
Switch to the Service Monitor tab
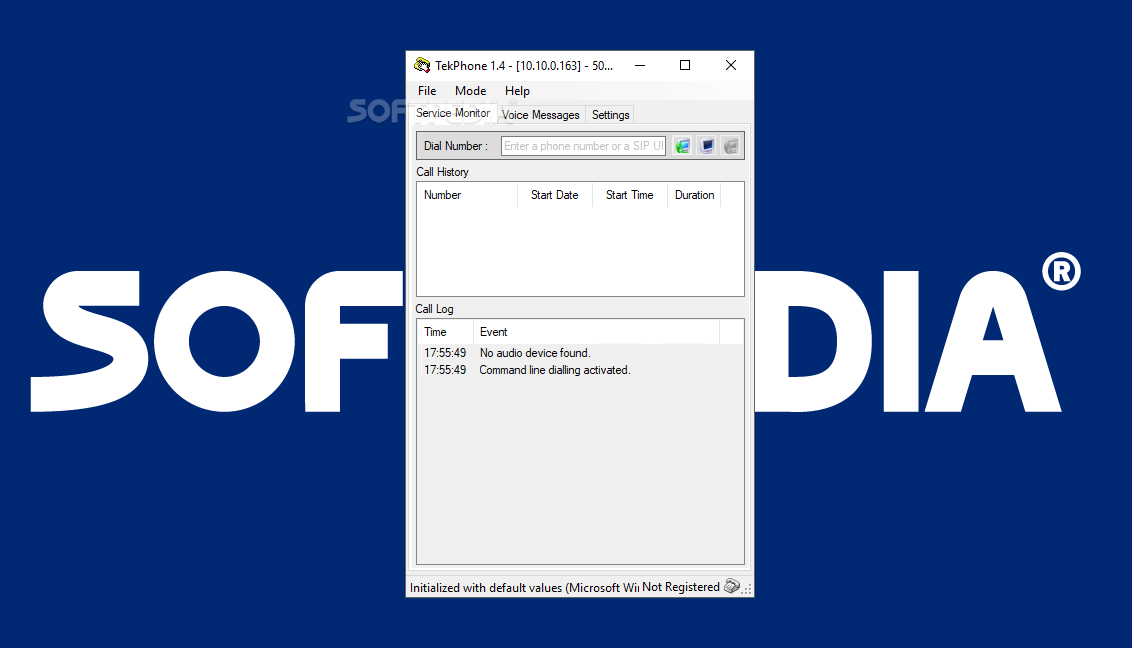[x=453, y=113]
